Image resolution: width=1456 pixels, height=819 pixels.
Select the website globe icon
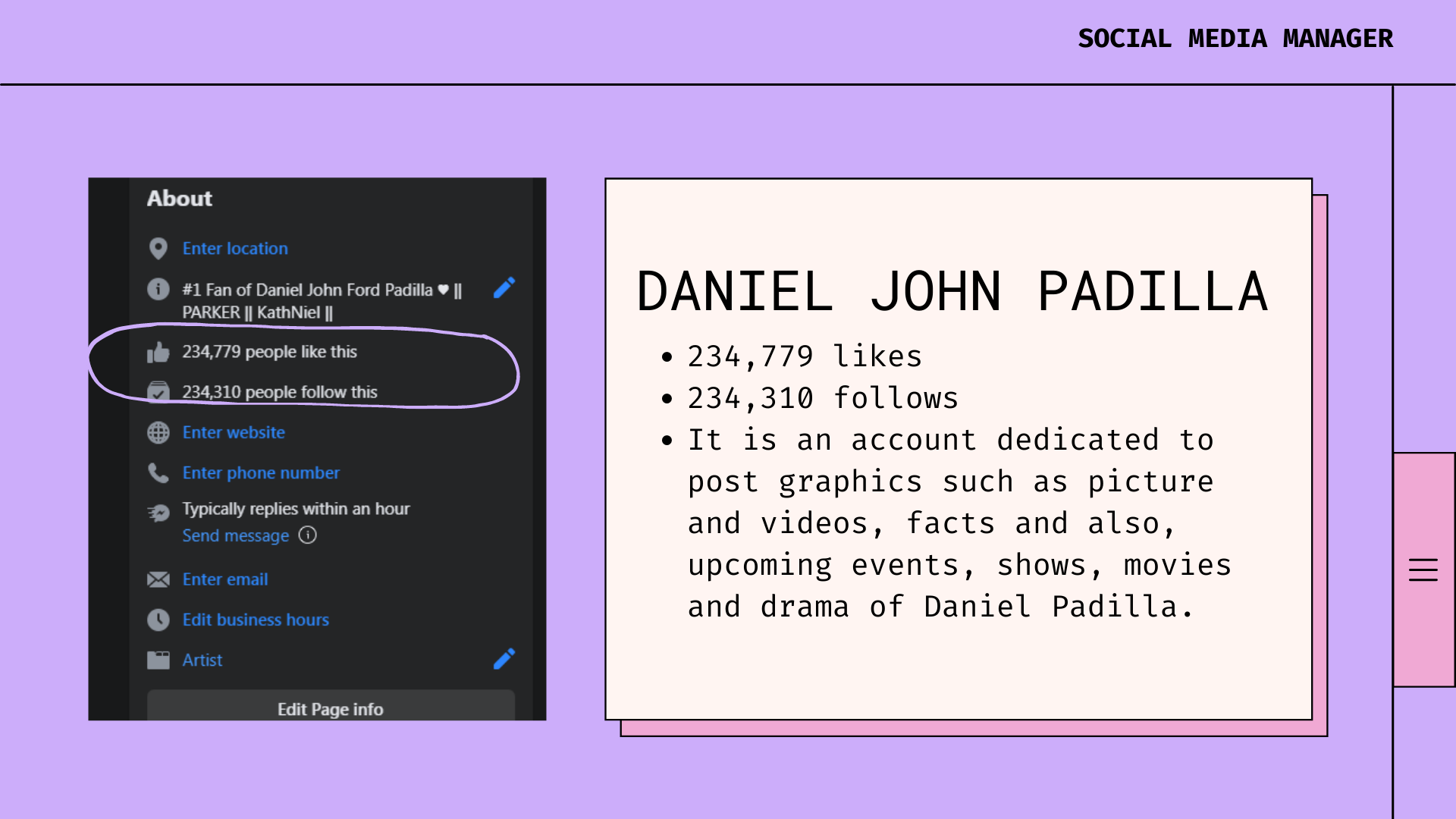[158, 432]
